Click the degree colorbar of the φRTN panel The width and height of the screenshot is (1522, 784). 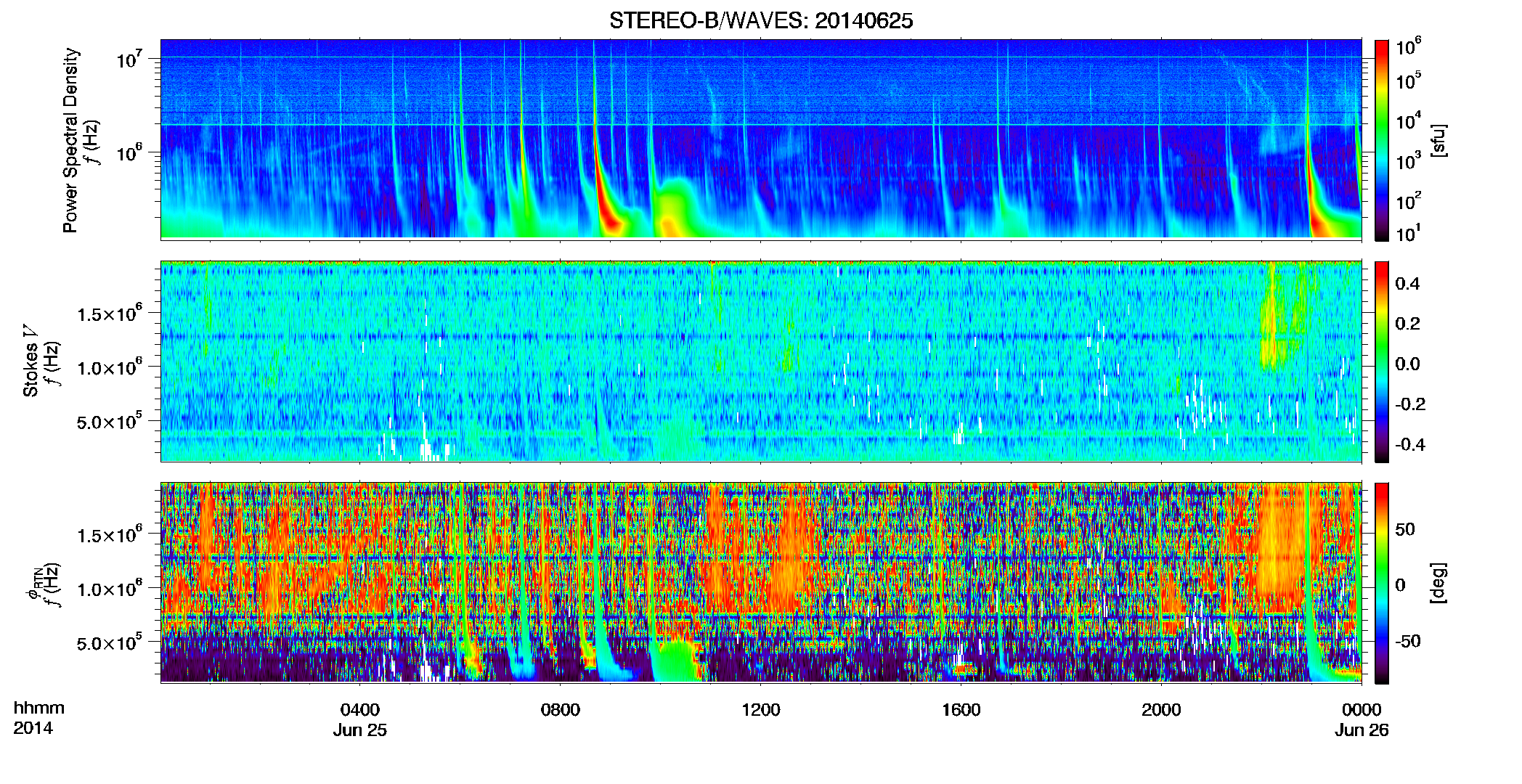pyautogui.click(x=1382, y=583)
